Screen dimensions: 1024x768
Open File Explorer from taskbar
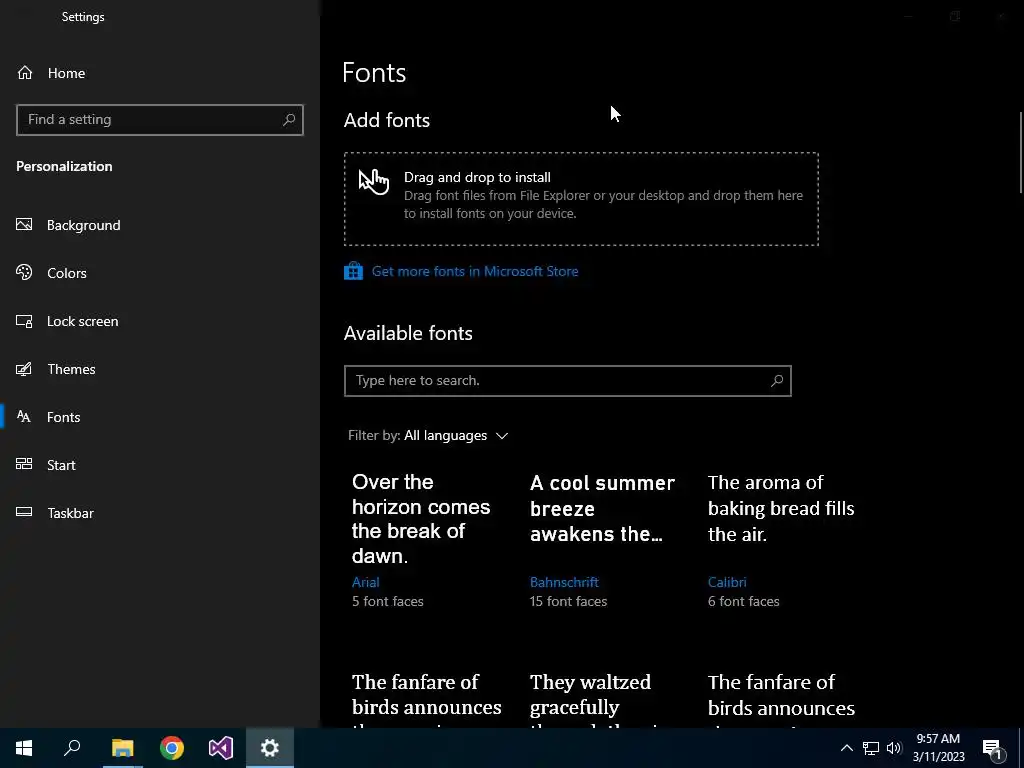point(122,748)
